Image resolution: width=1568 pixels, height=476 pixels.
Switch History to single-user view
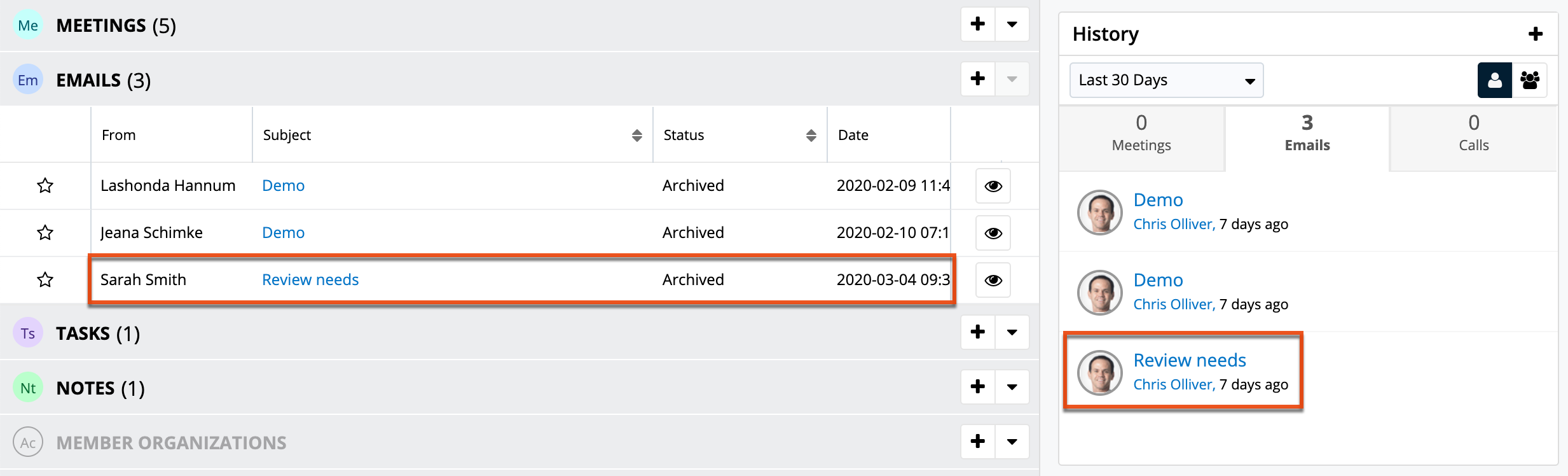click(x=1494, y=80)
